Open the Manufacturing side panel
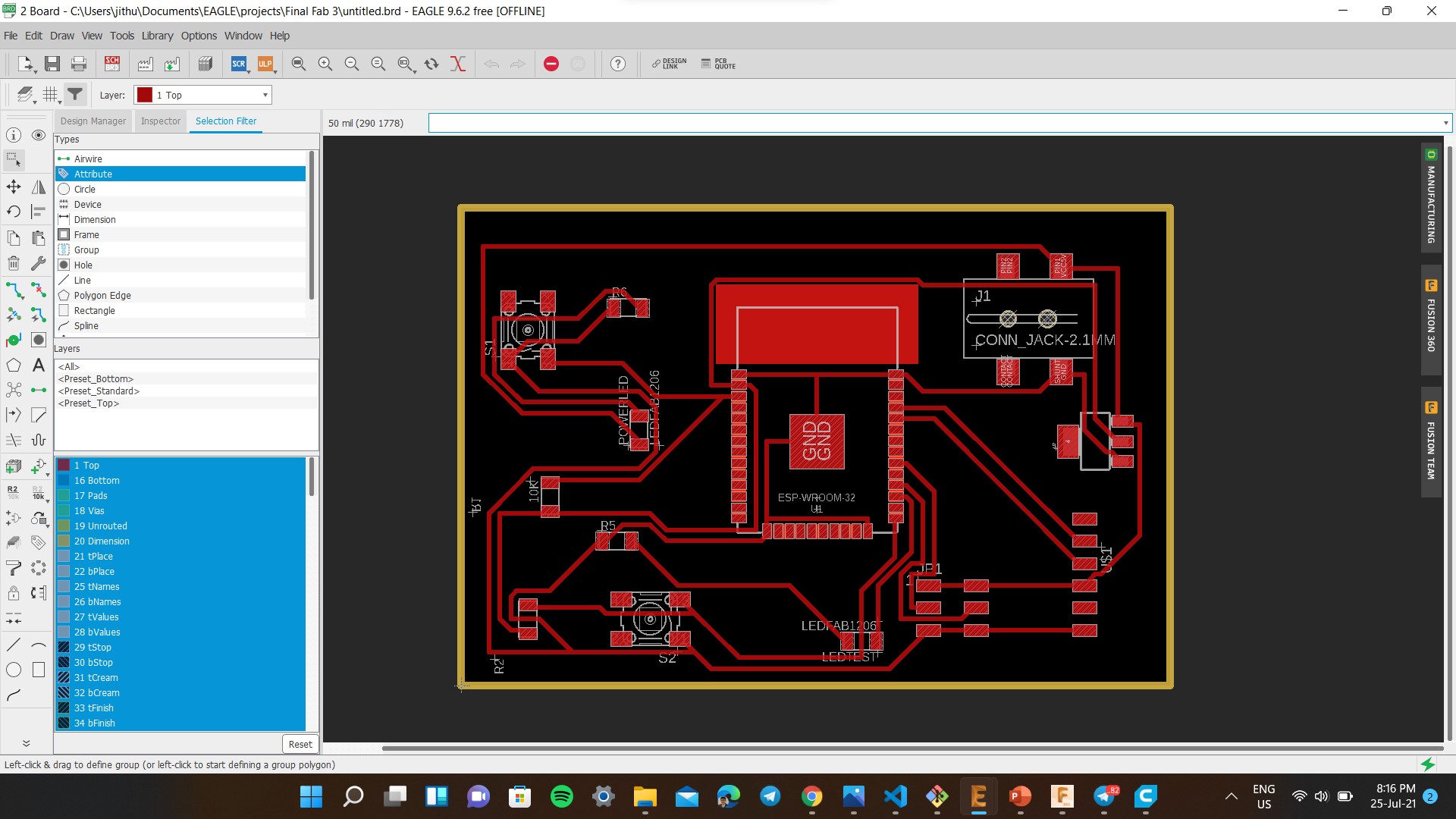Image resolution: width=1456 pixels, height=819 pixels. point(1431,197)
